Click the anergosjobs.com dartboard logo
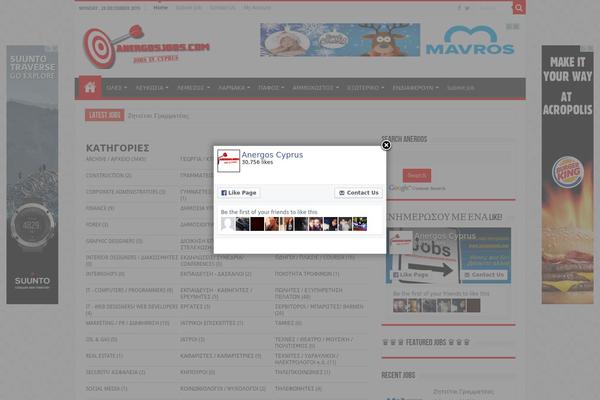600x400 pixels. pos(146,46)
